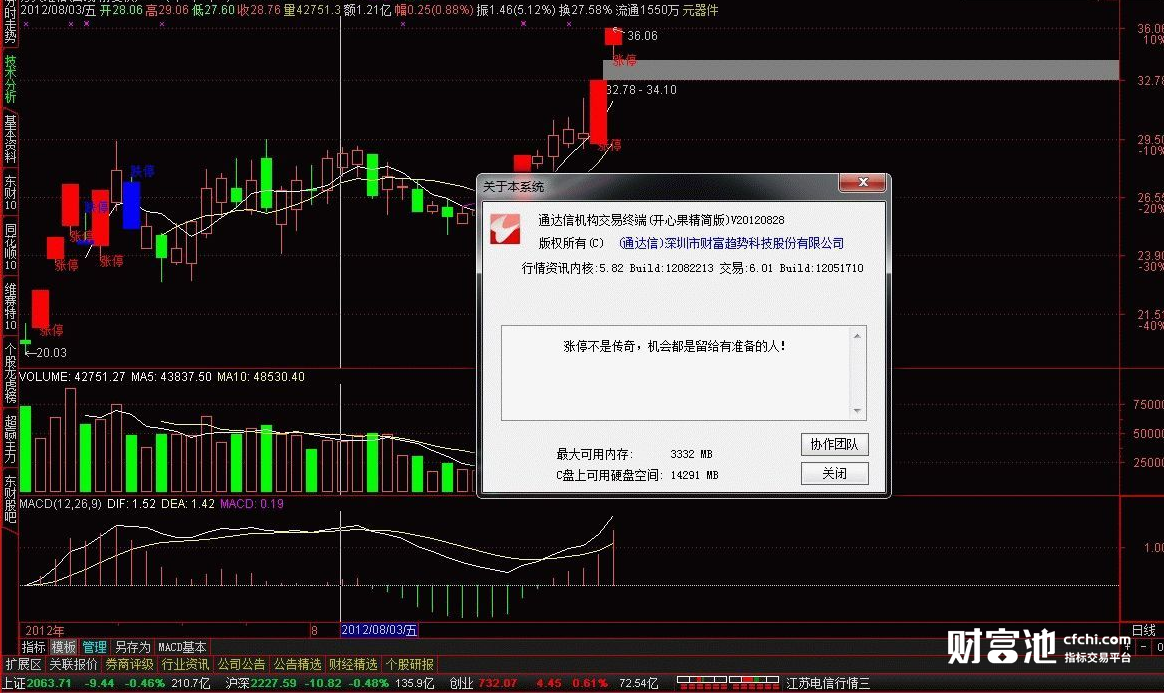Open the 维赛特10 sidebar tab
1164x693 pixels.
click(x=10, y=306)
